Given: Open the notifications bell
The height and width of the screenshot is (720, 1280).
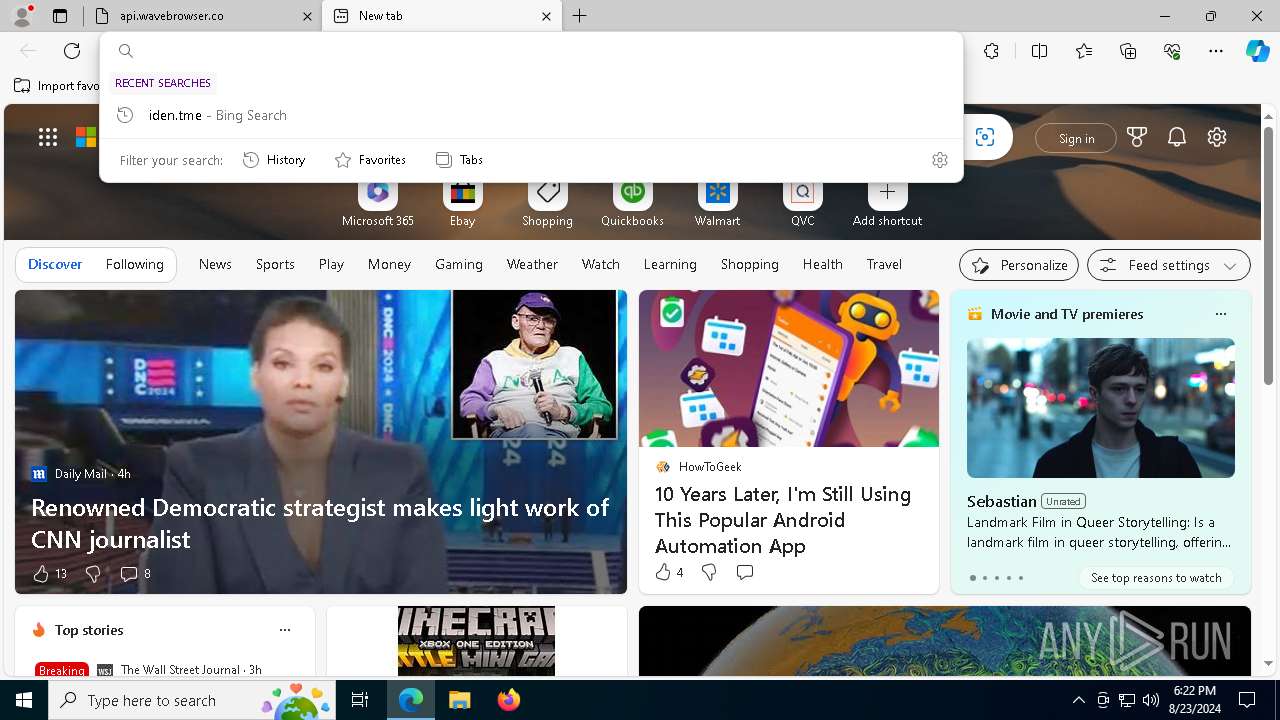Looking at the screenshot, I should click(1177, 138).
